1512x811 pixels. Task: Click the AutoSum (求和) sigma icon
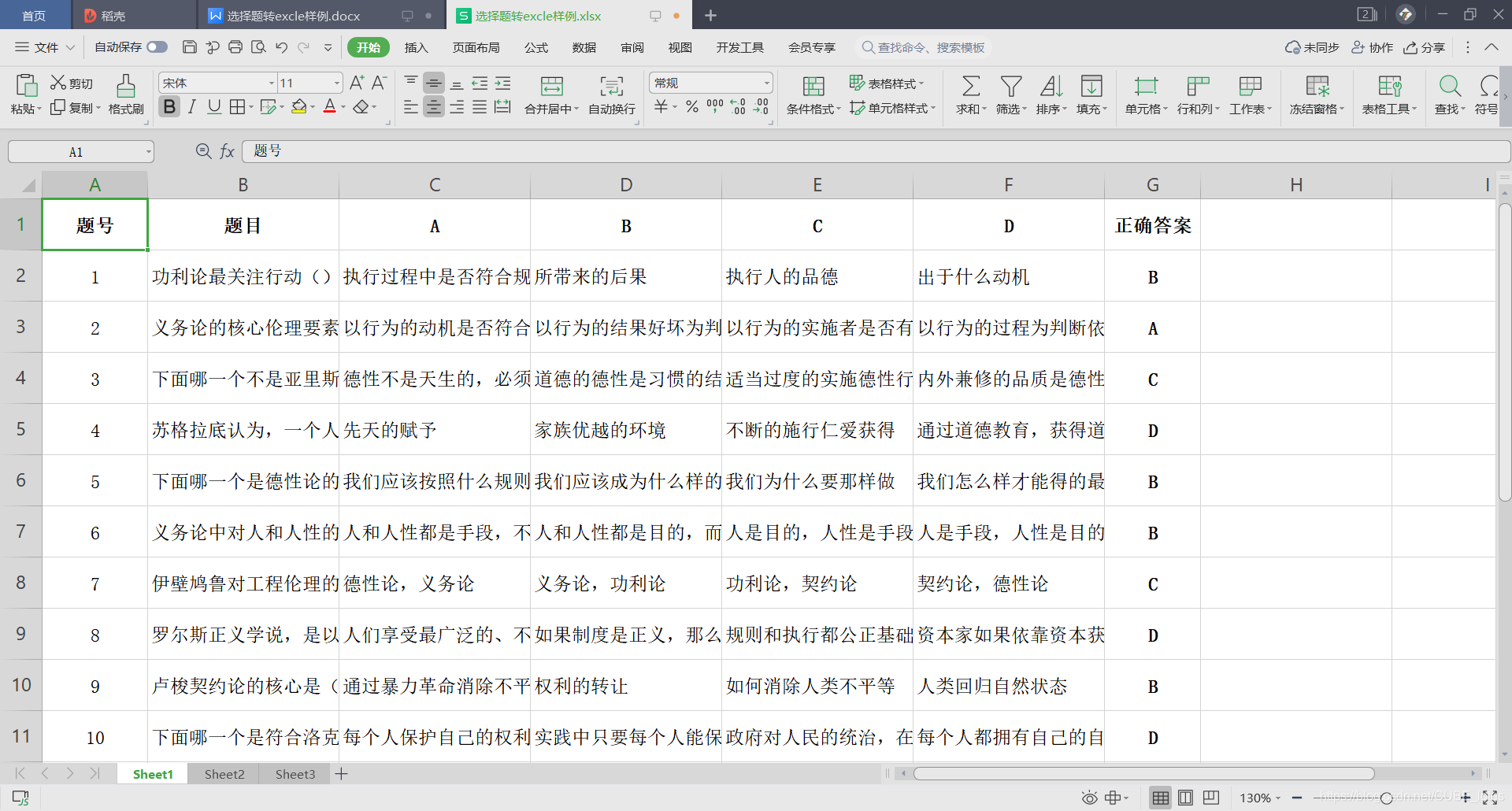point(971,86)
